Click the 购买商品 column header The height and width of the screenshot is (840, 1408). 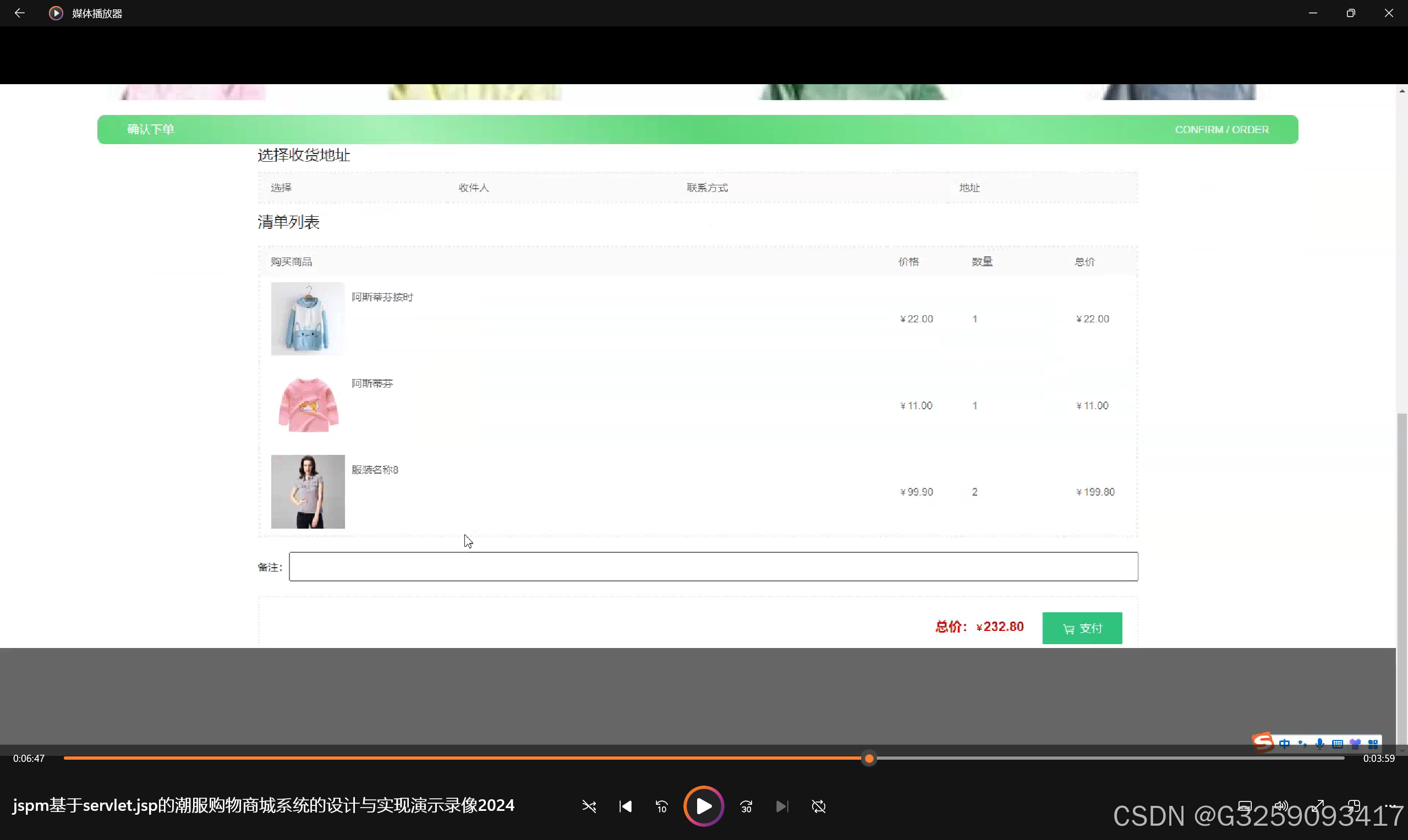(291, 262)
